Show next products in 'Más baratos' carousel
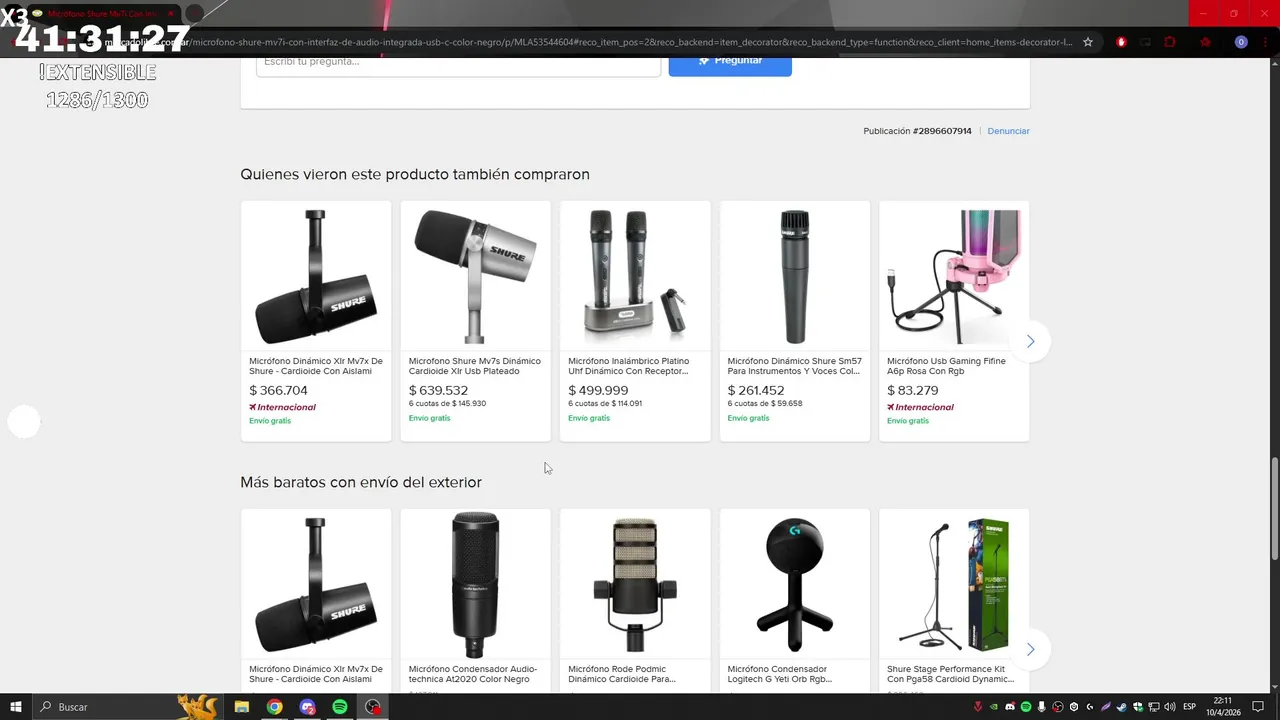The width and height of the screenshot is (1280, 720). [1030, 649]
